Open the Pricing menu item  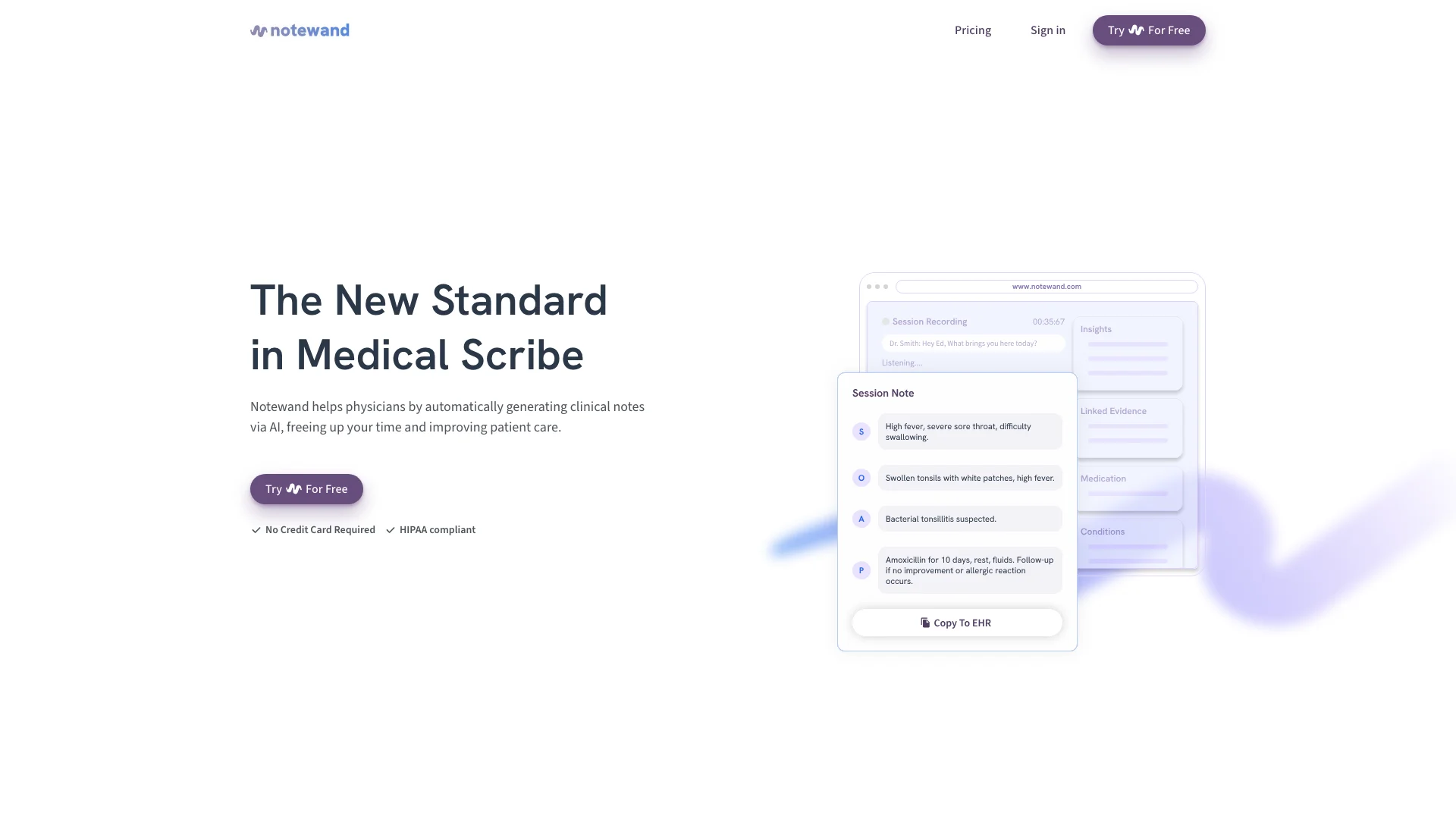[x=972, y=30]
